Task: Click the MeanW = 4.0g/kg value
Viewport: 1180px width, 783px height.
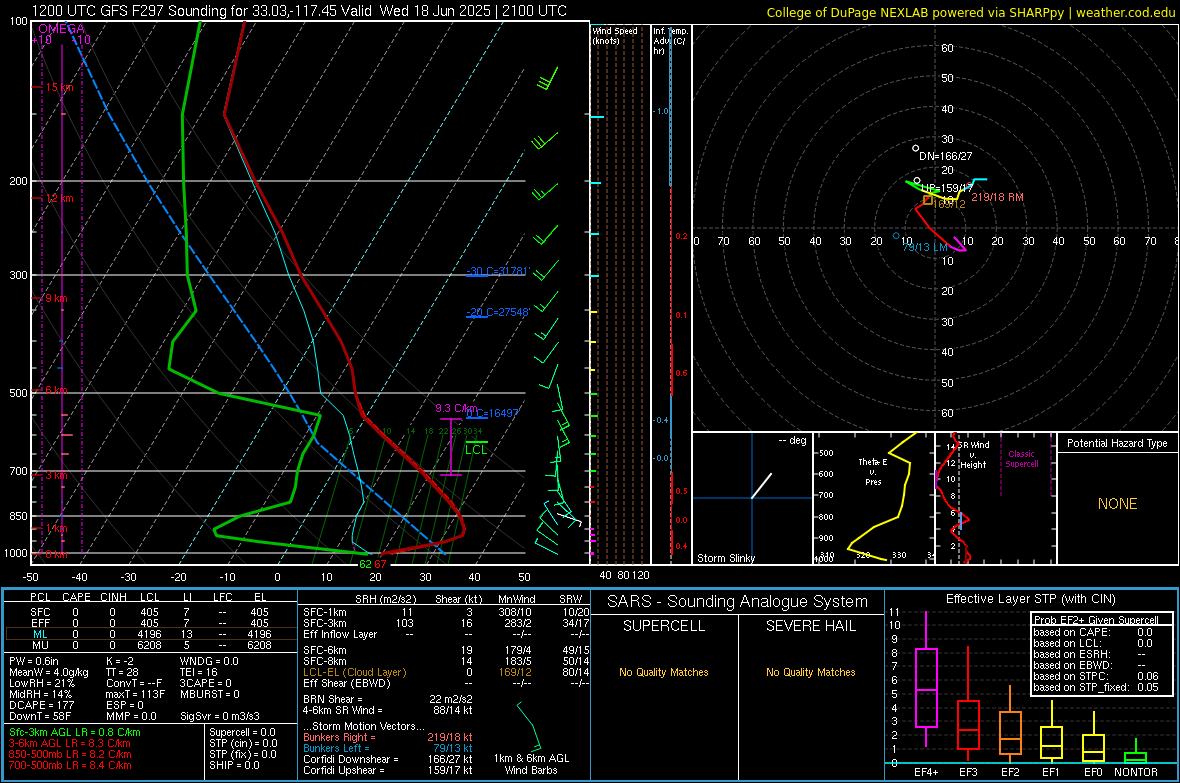Action: (49, 672)
